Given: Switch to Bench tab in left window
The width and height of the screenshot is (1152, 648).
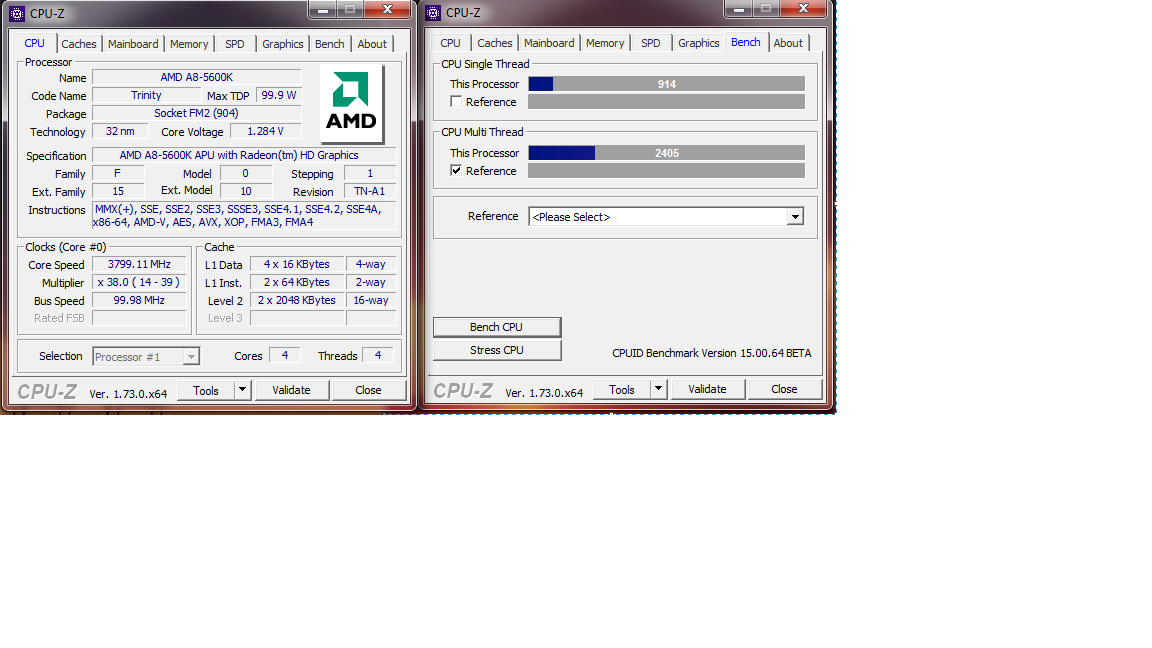Looking at the screenshot, I should click(329, 44).
